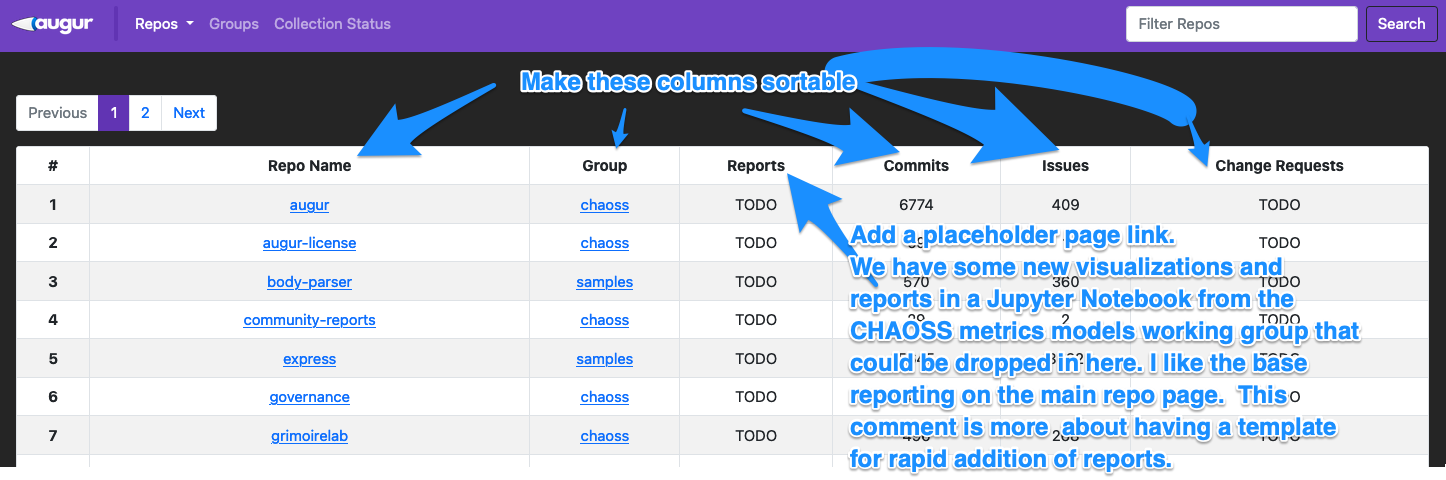Click the Commits column header
Image resolution: width=1446 pixels, height=480 pixels.
[x=916, y=166]
